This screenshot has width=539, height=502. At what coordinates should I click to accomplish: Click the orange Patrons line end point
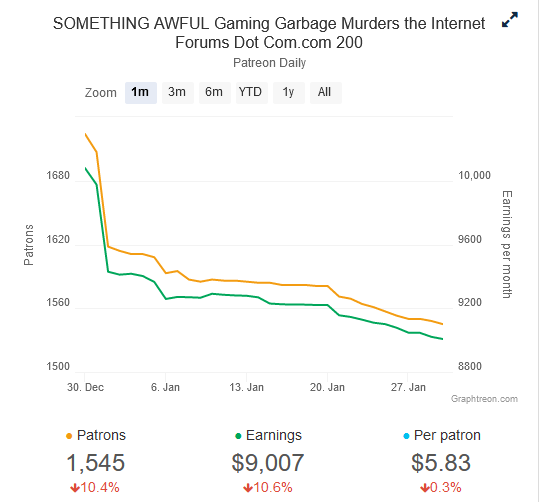(442, 324)
